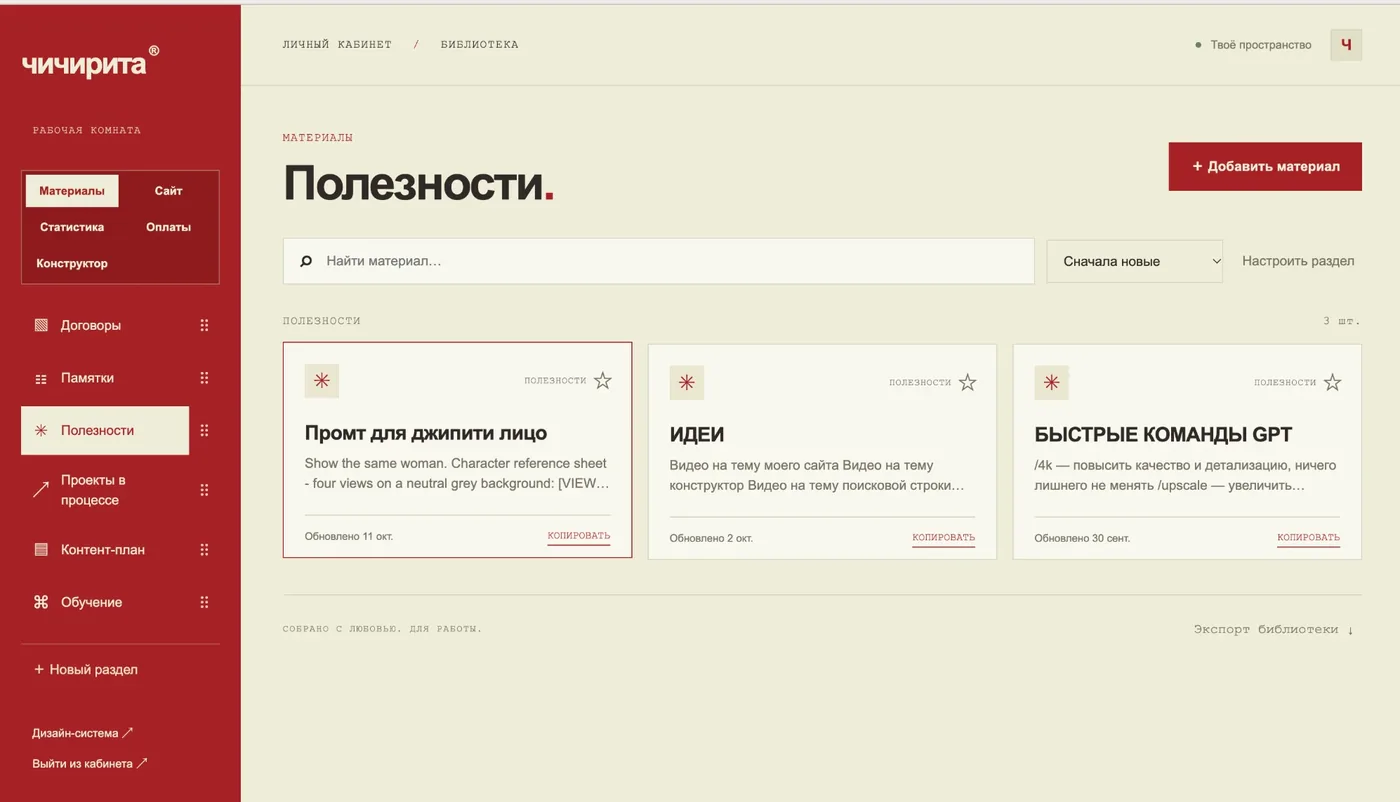Copy the БЫСТРЫЕ КОМАНДЫ GPT card content
The width and height of the screenshot is (1400, 802).
tap(1308, 538)
